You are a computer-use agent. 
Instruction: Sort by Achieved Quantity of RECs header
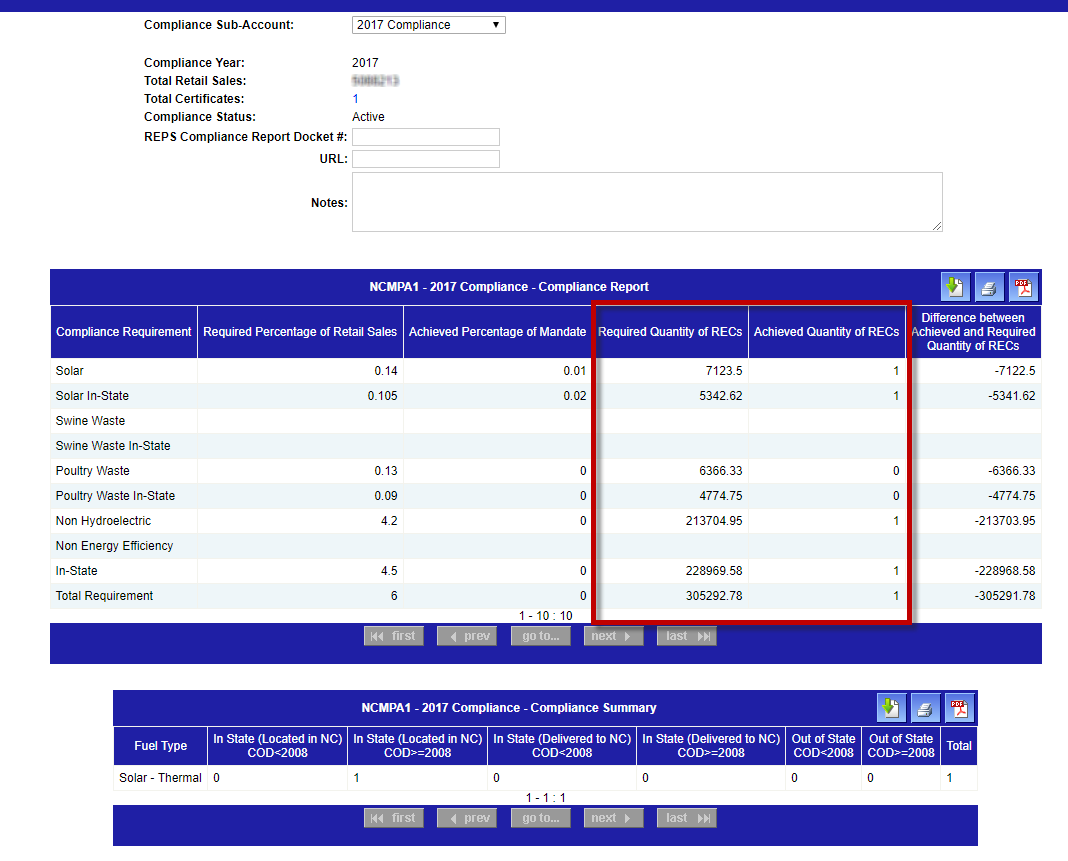point(826,332)
